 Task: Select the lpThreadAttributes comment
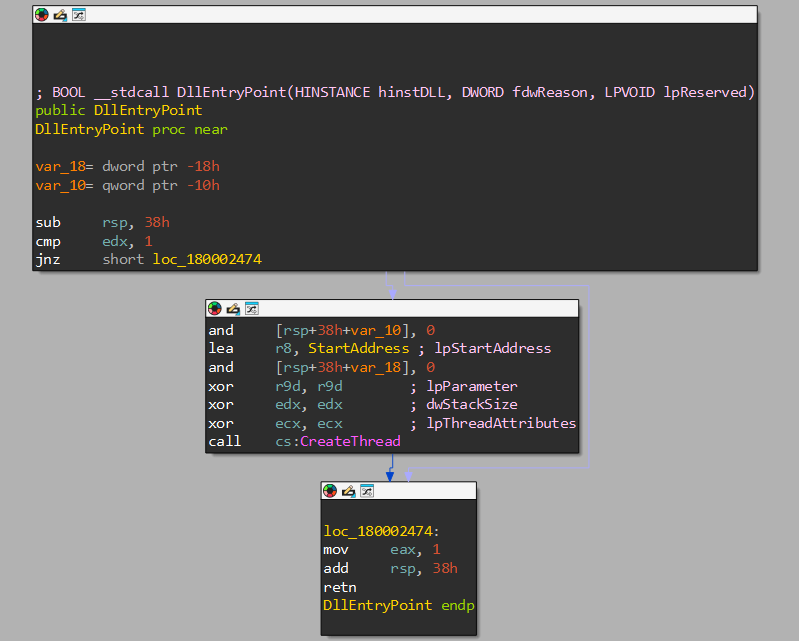(x=493, y=423)
